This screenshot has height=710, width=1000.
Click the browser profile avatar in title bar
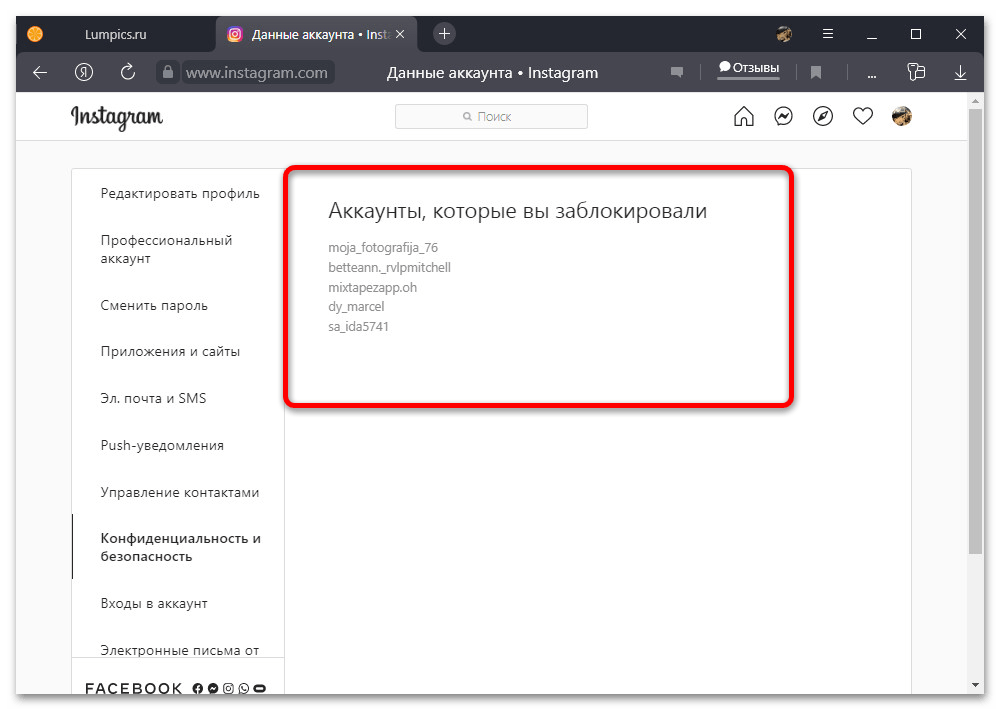(x=784, y=34)
